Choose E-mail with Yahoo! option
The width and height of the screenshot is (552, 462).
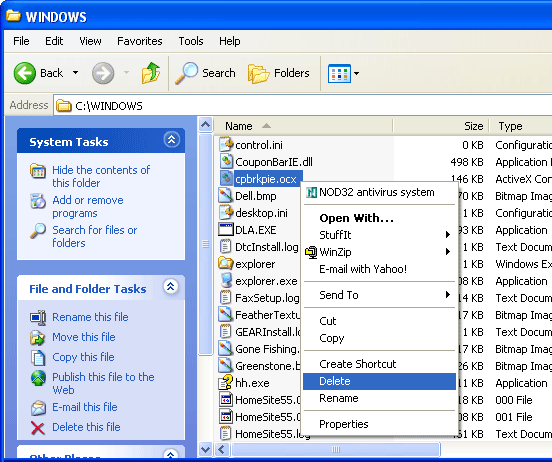(x=380, y=269)
